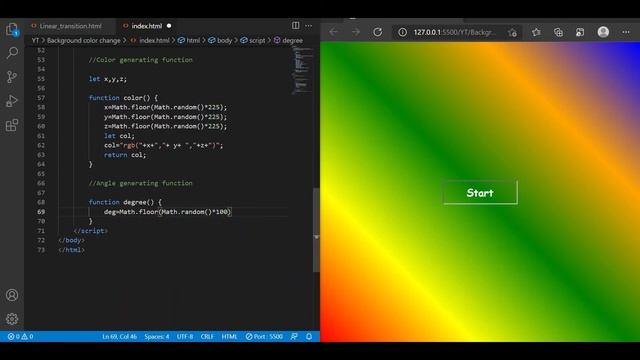Click the 'let x,y,z;' code line
Viewport: 640px width, 360px height.
click(108, 79)
